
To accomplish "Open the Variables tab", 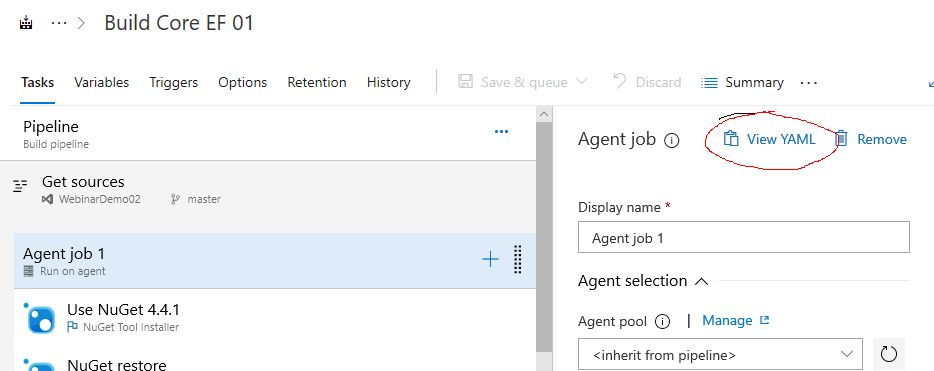I will pyautogui.click(x=101, y=82).
